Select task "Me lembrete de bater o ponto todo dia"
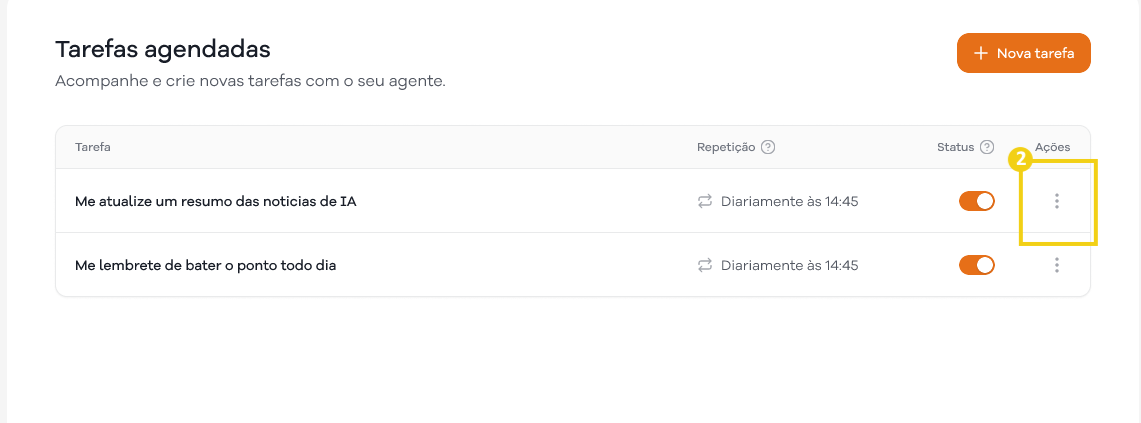Image resolution: width=1141 pixels, height=423 pixels. click(x=205, y=265)
